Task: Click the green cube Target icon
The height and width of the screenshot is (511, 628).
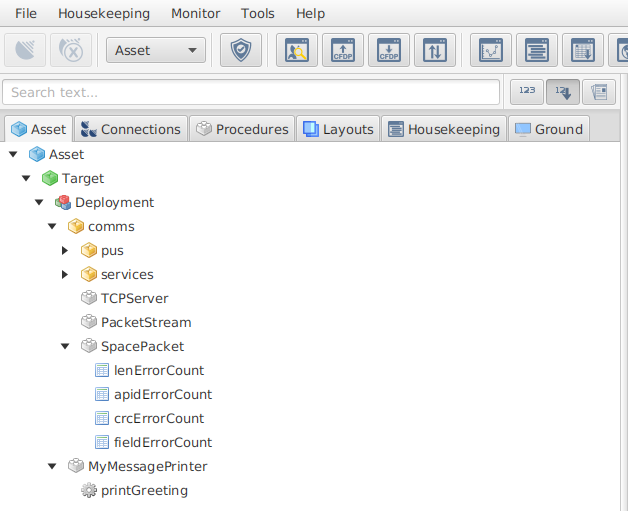Action: (x=50, y=178)
